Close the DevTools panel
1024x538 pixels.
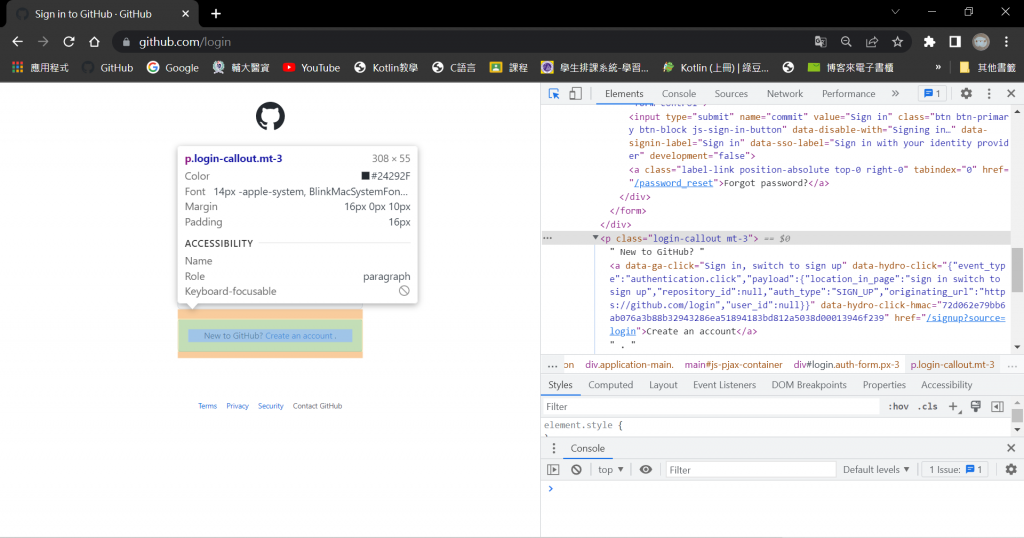[1011, 93]
